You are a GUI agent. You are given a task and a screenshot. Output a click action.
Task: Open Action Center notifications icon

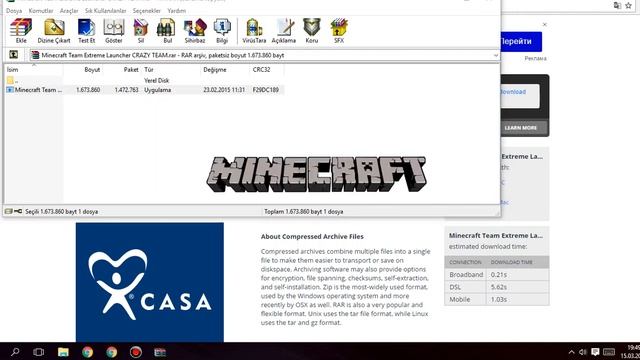tap(596, 352)
